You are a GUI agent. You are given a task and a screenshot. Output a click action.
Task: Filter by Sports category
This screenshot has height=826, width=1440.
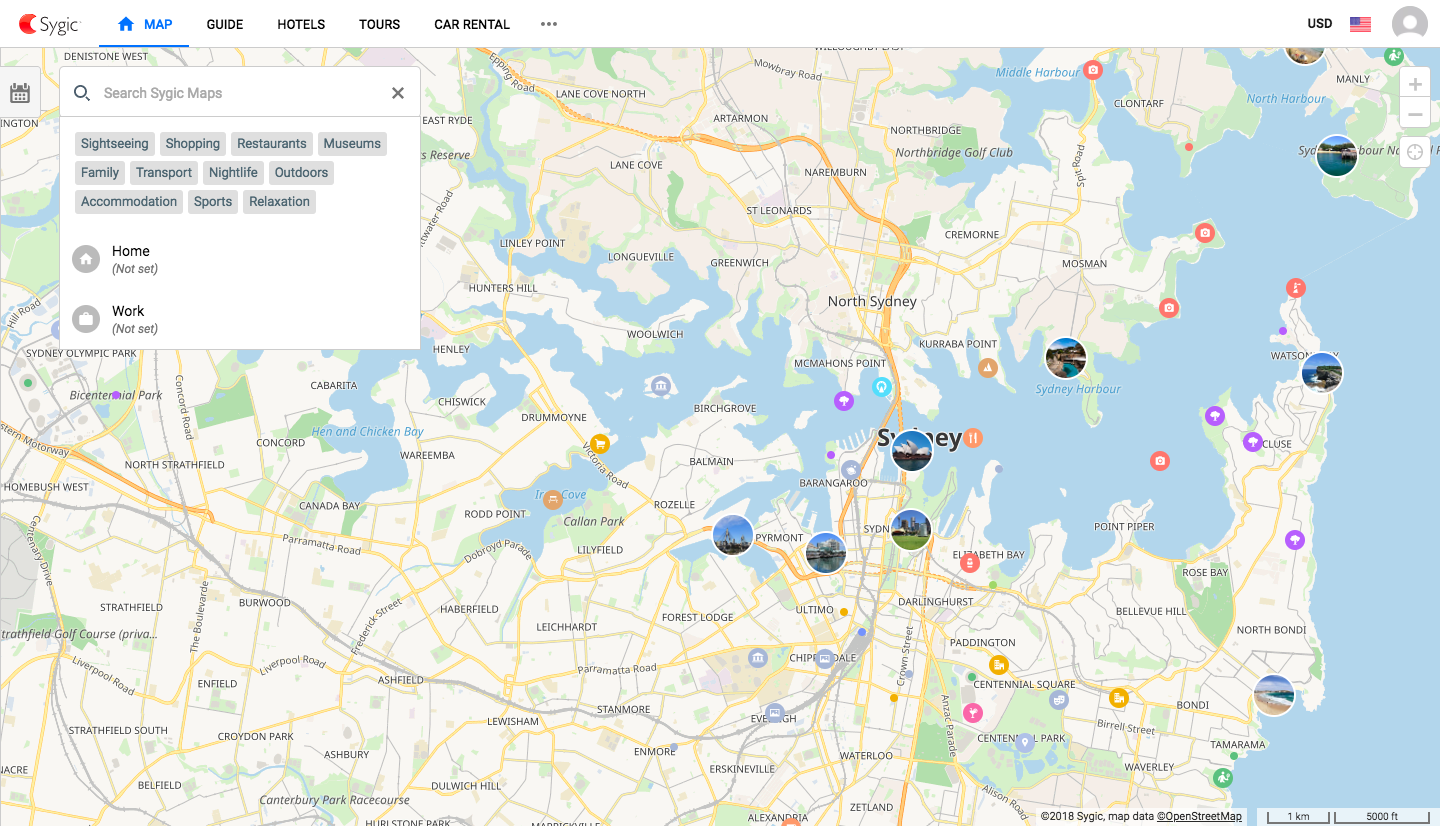click(x=213, y=202)
